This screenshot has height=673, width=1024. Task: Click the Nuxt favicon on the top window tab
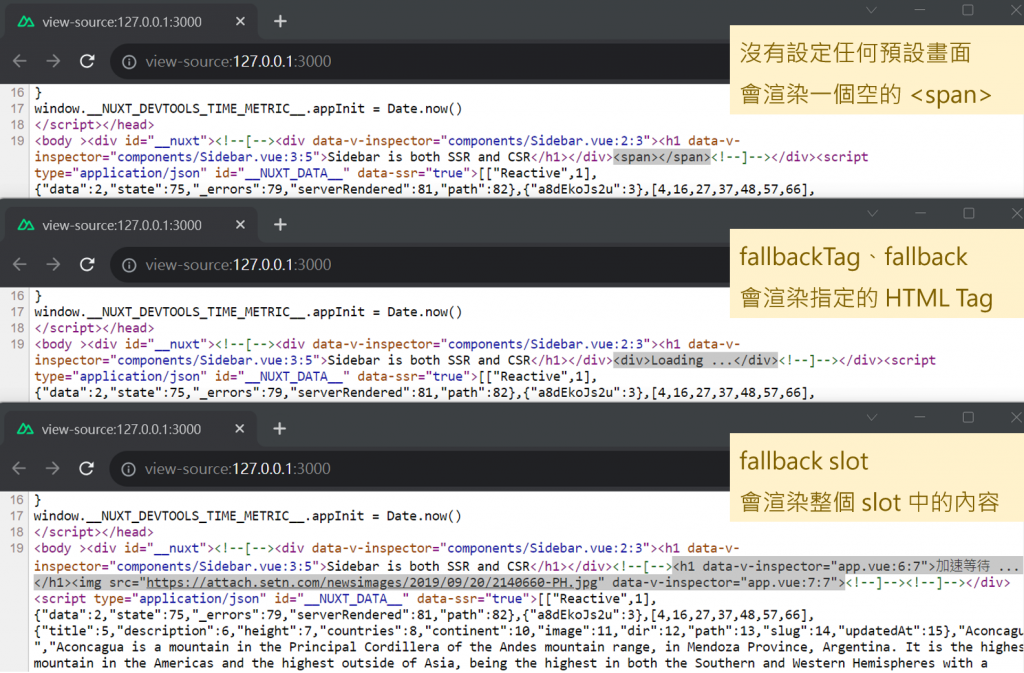coord(26,22)
